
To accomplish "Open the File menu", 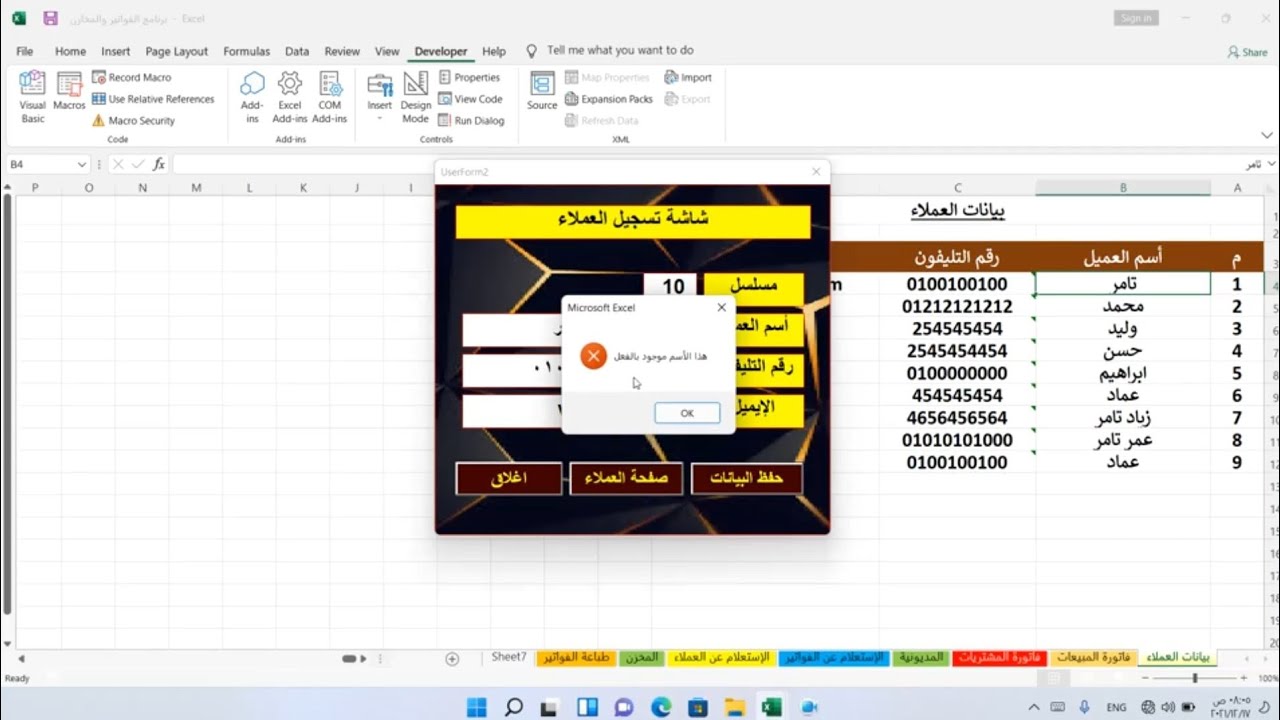I will 25,51.
